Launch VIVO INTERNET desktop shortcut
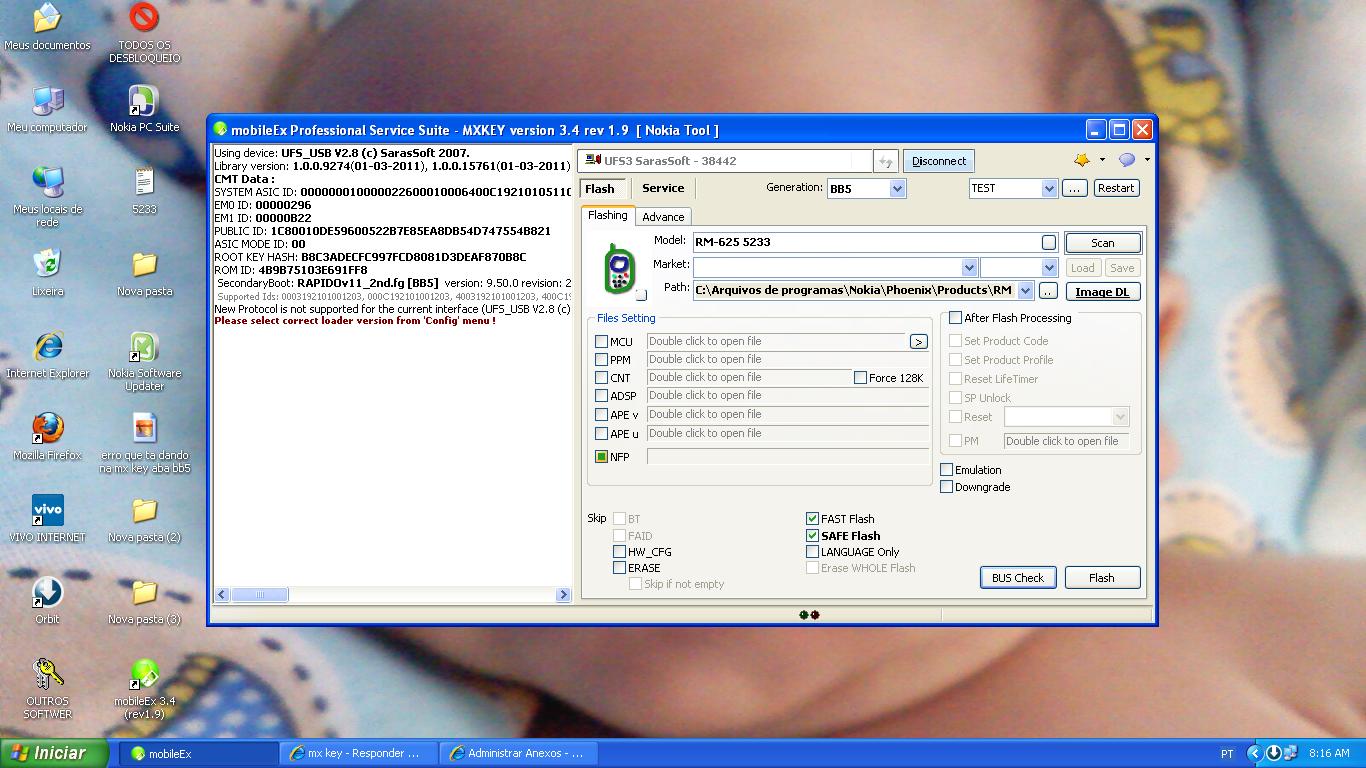Screen dimensions: 1366x768 click(47, 519)
